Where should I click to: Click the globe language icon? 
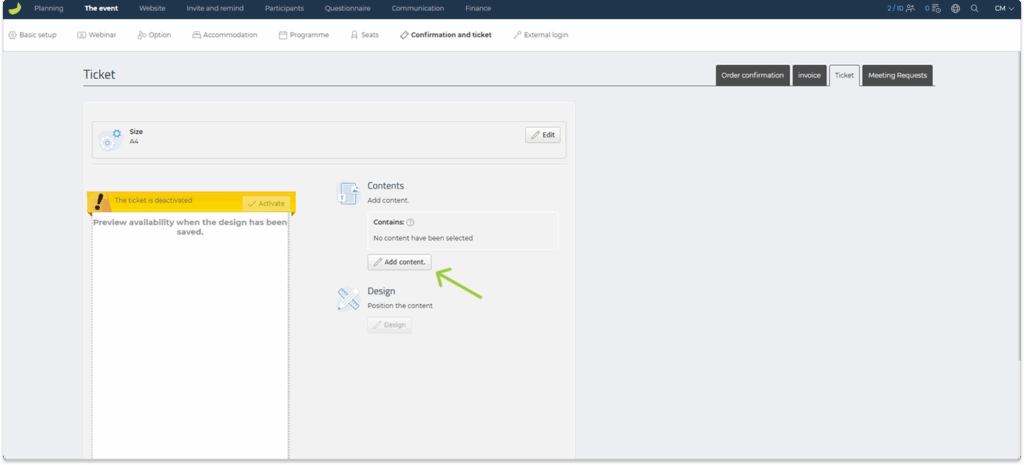pyautogui.click(x=955, y=8)
